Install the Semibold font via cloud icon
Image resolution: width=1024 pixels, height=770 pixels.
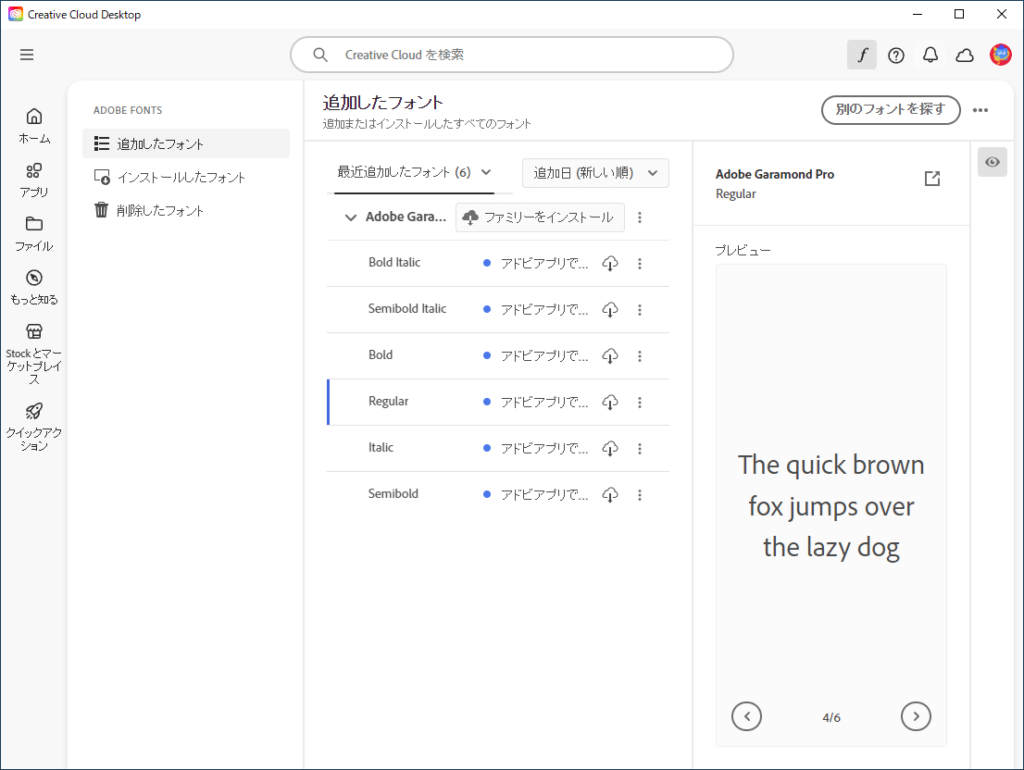click(610, 495)
